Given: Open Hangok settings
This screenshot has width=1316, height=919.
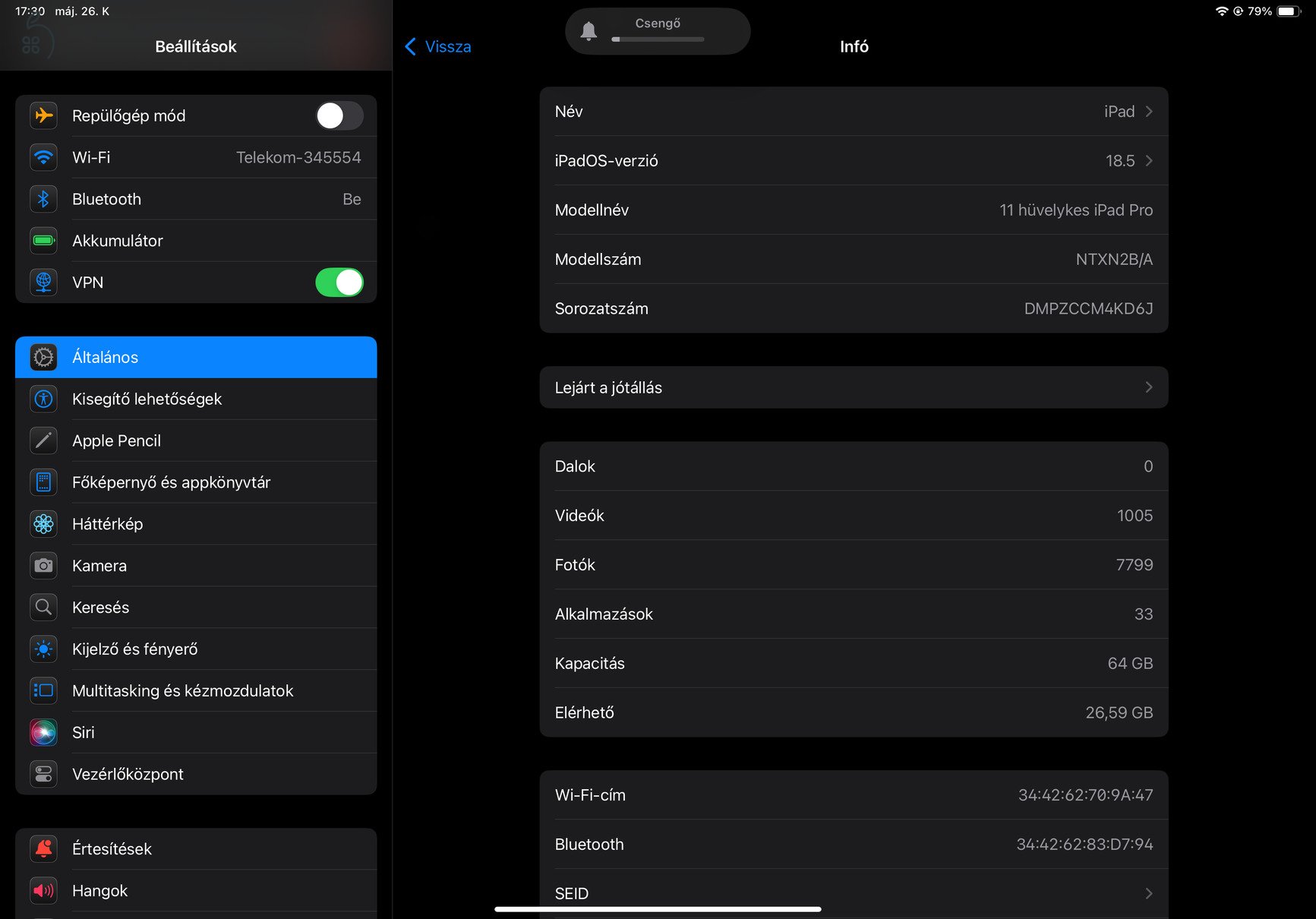Looking at the screenshot, I should 196,890.
